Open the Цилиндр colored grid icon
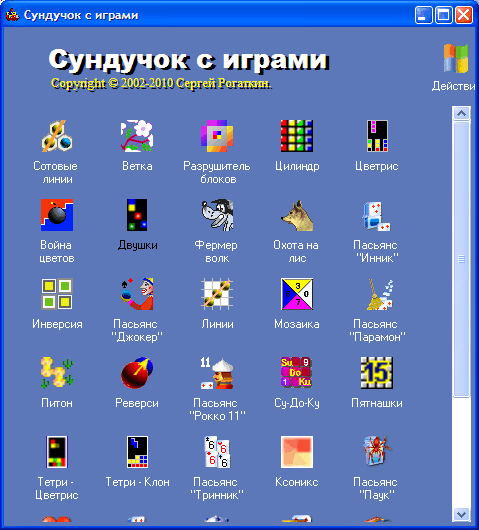 pos(297,136)
